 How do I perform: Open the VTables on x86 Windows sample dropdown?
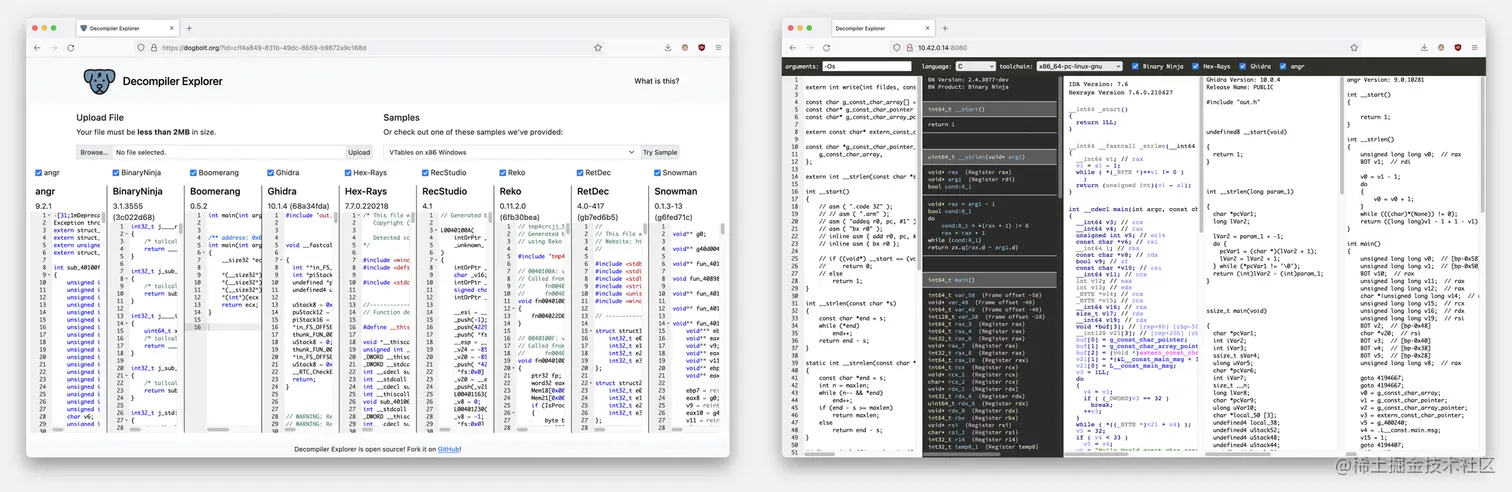click(510, 152)
